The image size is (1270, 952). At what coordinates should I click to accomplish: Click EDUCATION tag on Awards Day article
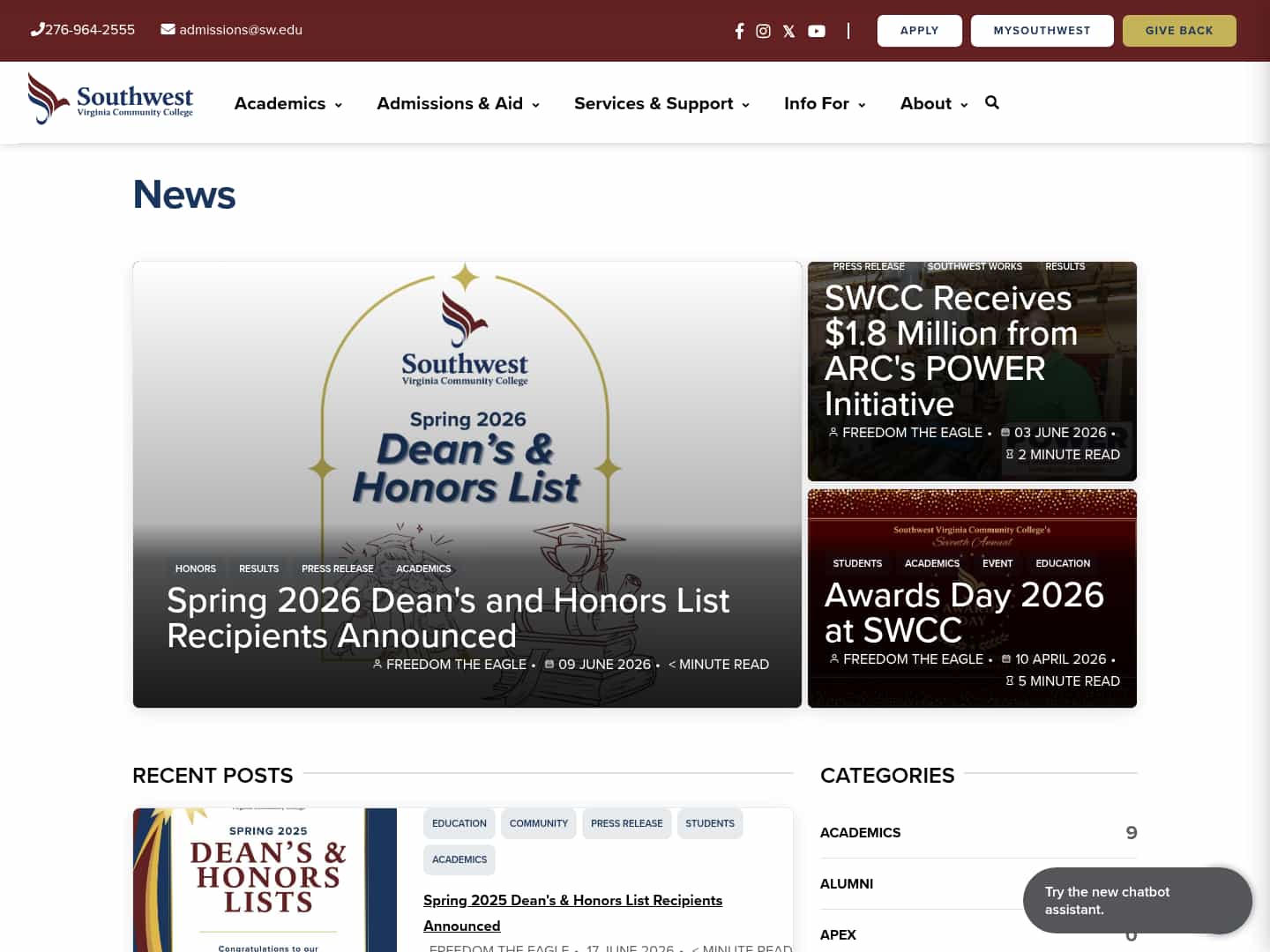click(x=1063, y=563)
